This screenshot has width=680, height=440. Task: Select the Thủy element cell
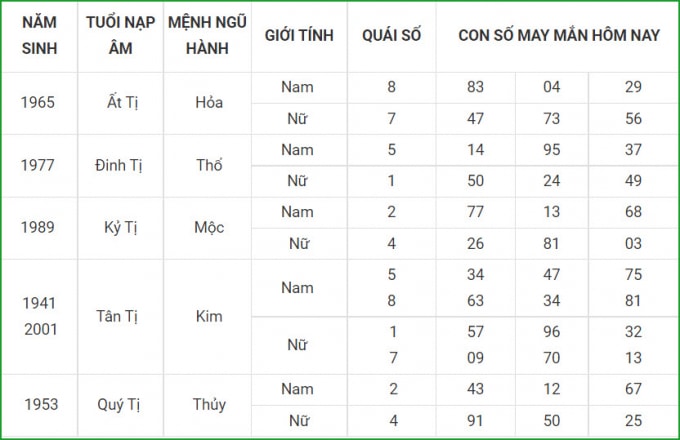tap(209, 405)
